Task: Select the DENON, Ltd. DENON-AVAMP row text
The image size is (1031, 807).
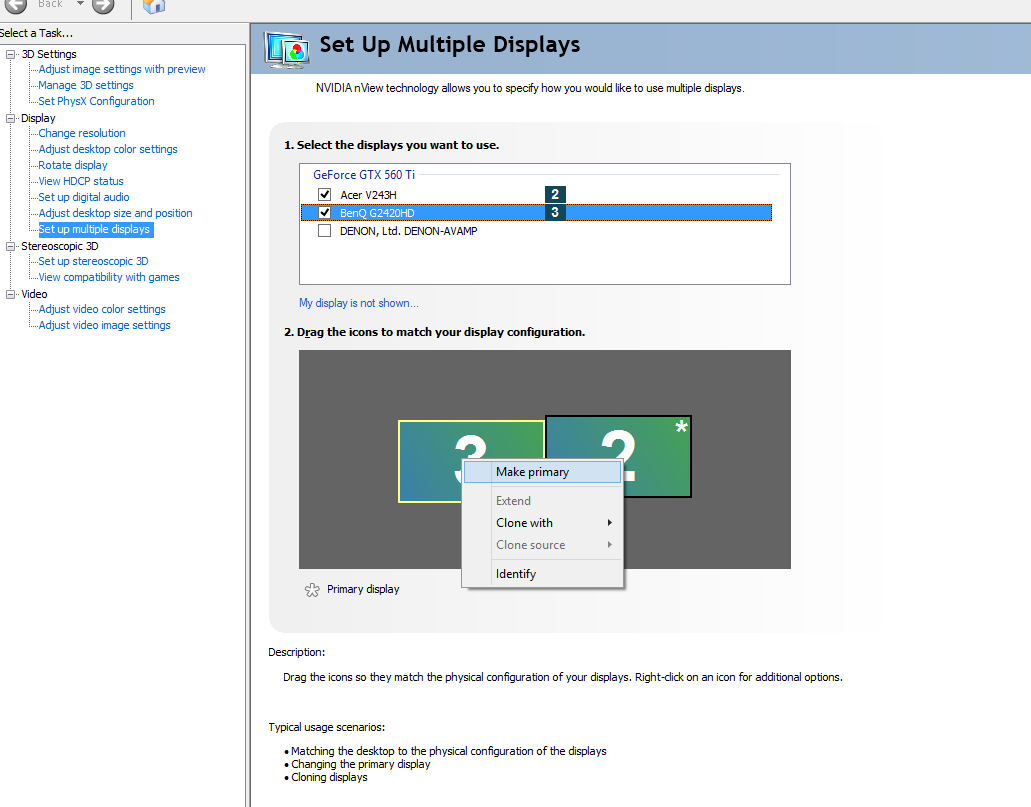Action: [408, 231]
